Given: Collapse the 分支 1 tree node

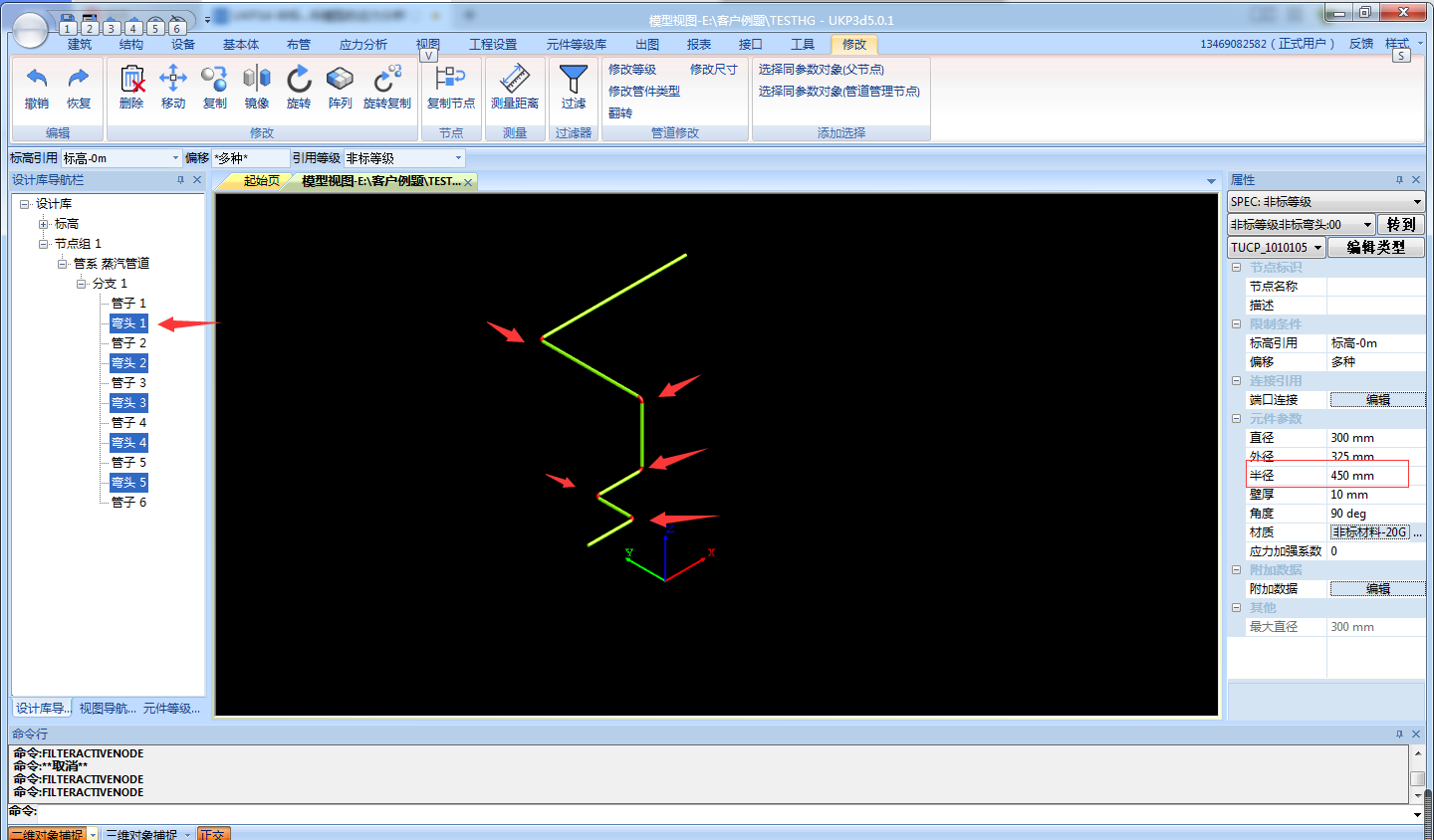Looking at the screenshot, I should [82, 284].
